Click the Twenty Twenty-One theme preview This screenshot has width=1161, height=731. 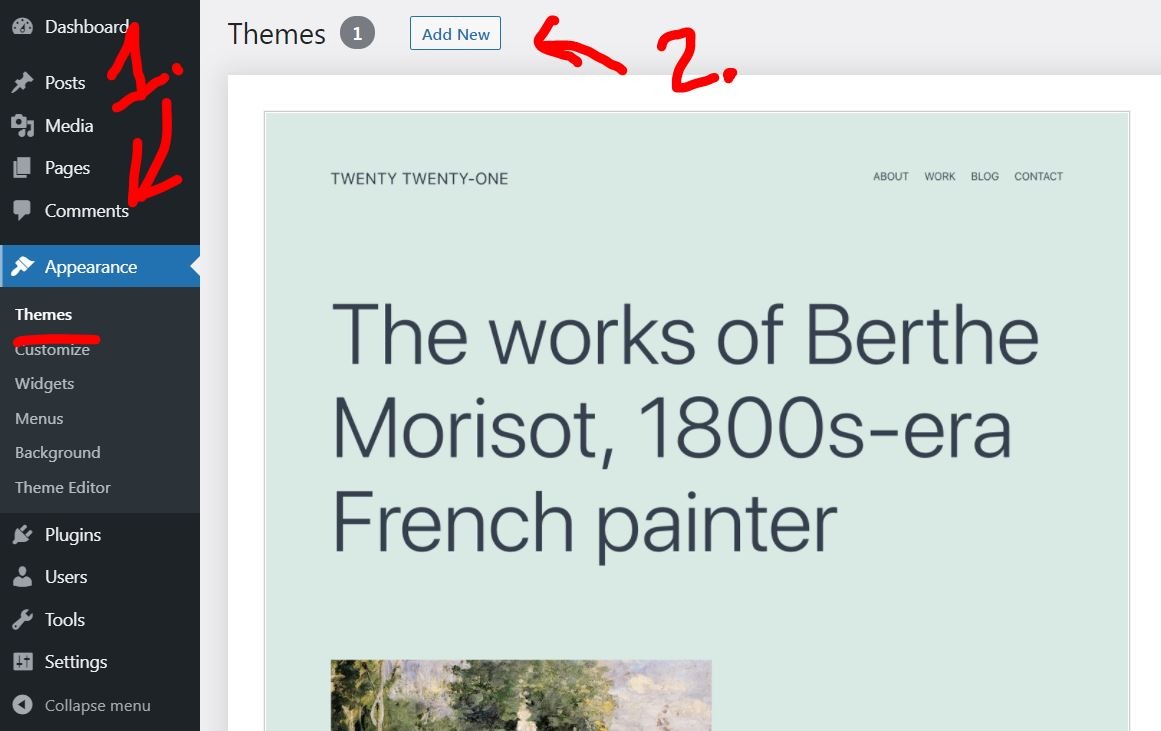(x=696, y=420)
